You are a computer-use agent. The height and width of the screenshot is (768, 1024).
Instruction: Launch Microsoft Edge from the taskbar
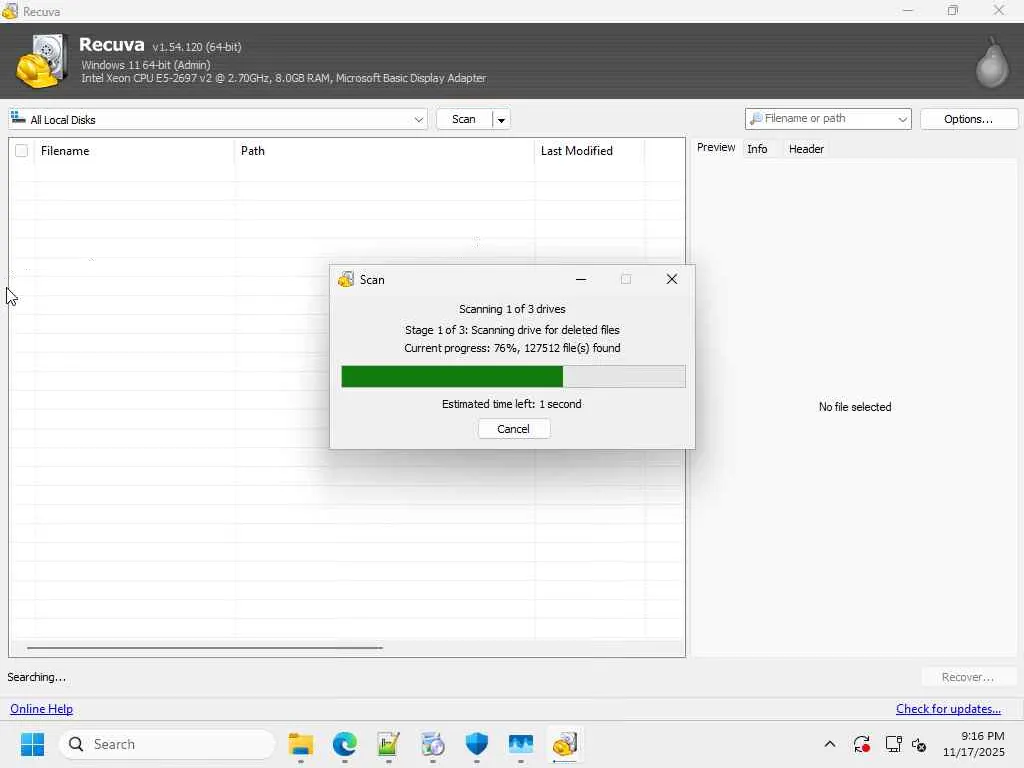(x=345, y=744)
